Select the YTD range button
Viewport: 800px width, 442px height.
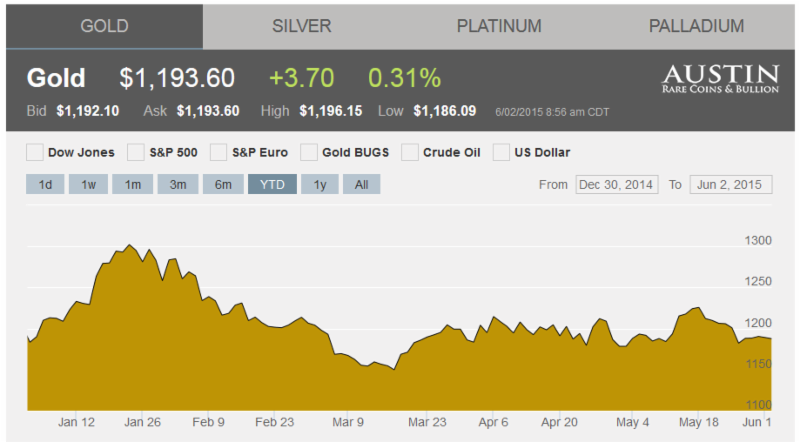click(x=272, y=184)
